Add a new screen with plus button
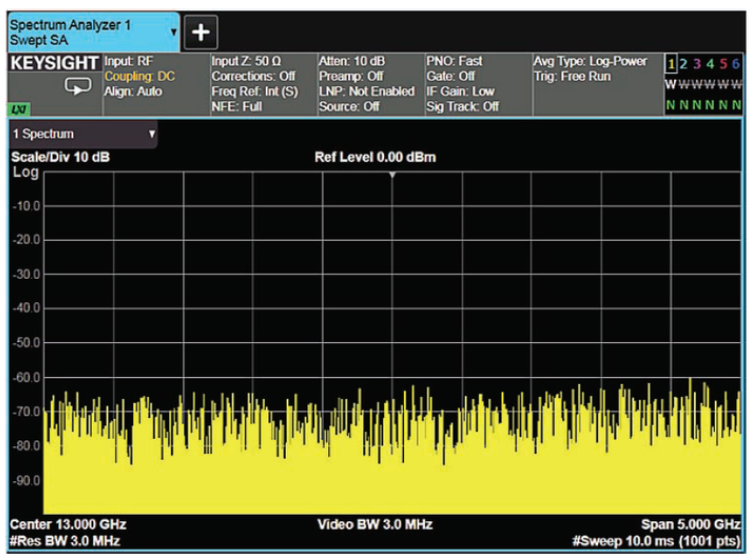 click(200, 32)
